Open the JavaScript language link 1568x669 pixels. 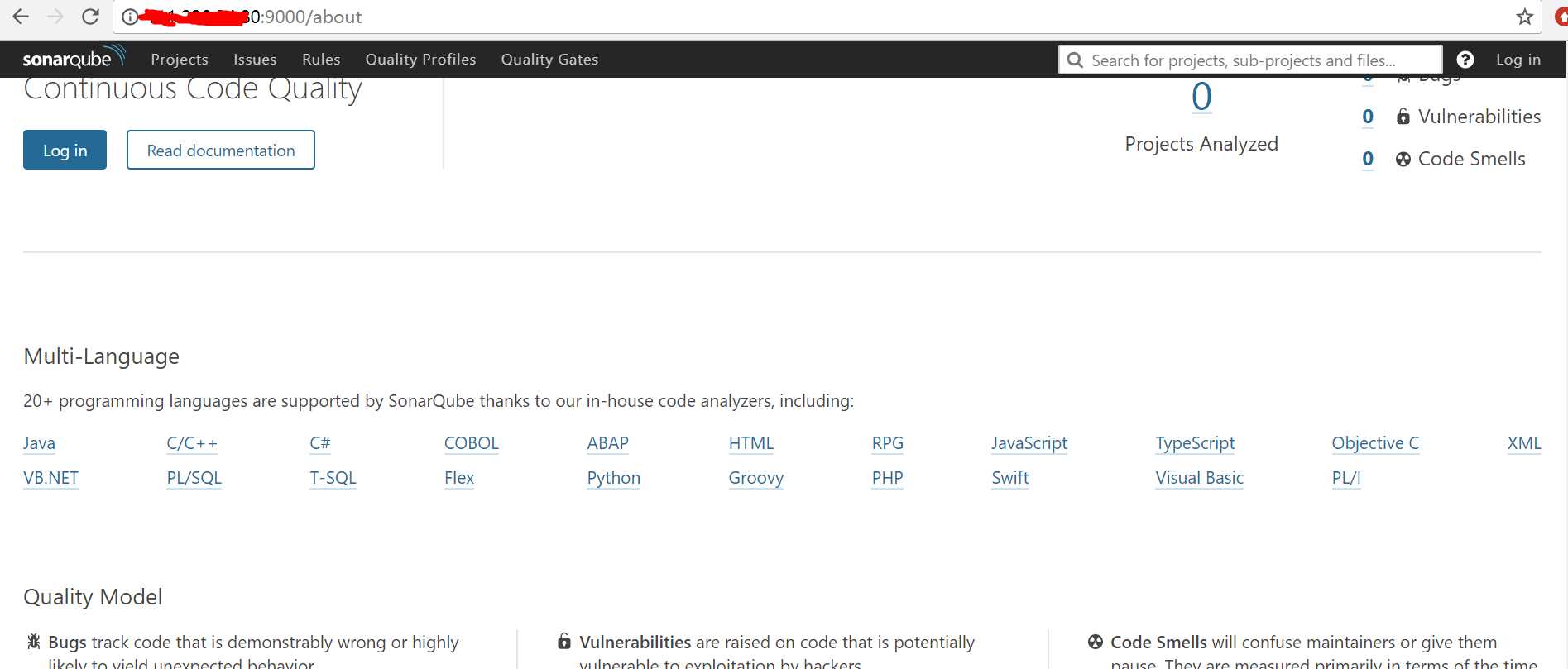pos(1029,443)
